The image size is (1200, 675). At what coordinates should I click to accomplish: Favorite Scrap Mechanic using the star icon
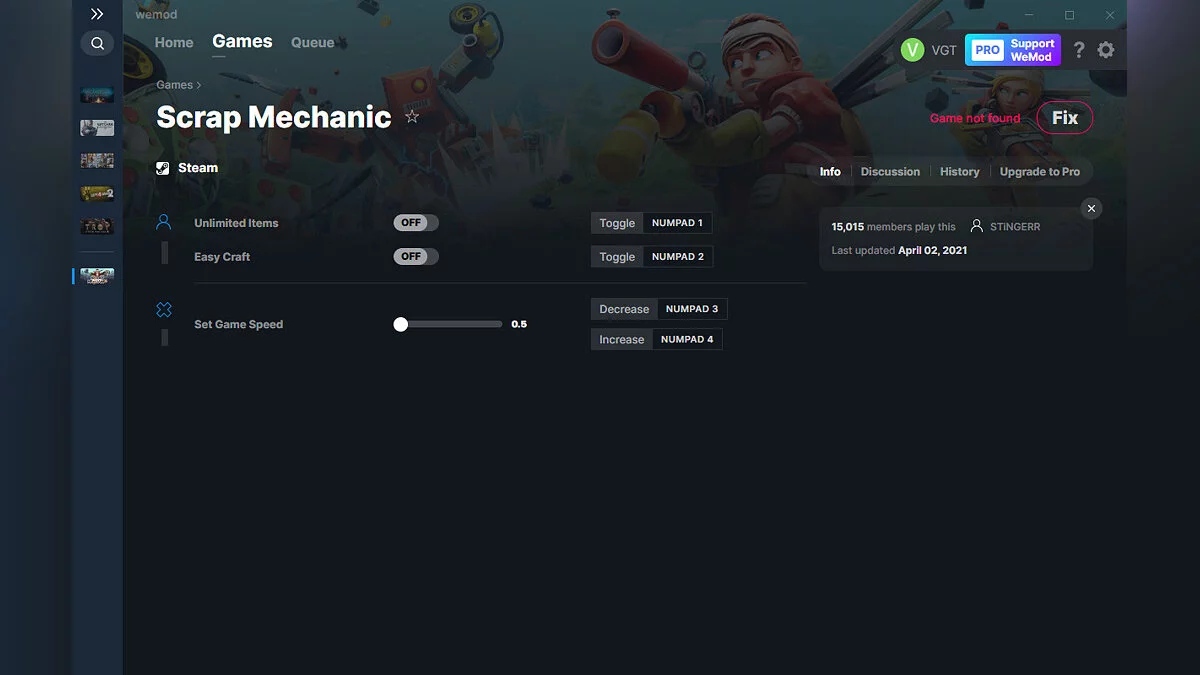tap(412, 116)
